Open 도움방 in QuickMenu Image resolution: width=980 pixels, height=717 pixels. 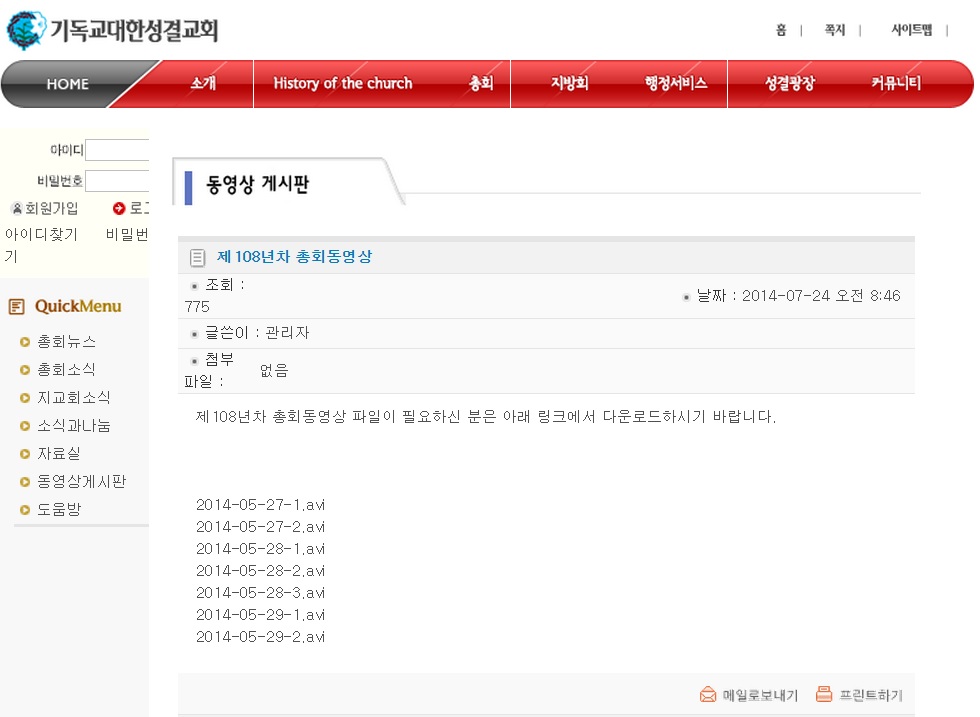pyautogui.click(x=59, y=509)
